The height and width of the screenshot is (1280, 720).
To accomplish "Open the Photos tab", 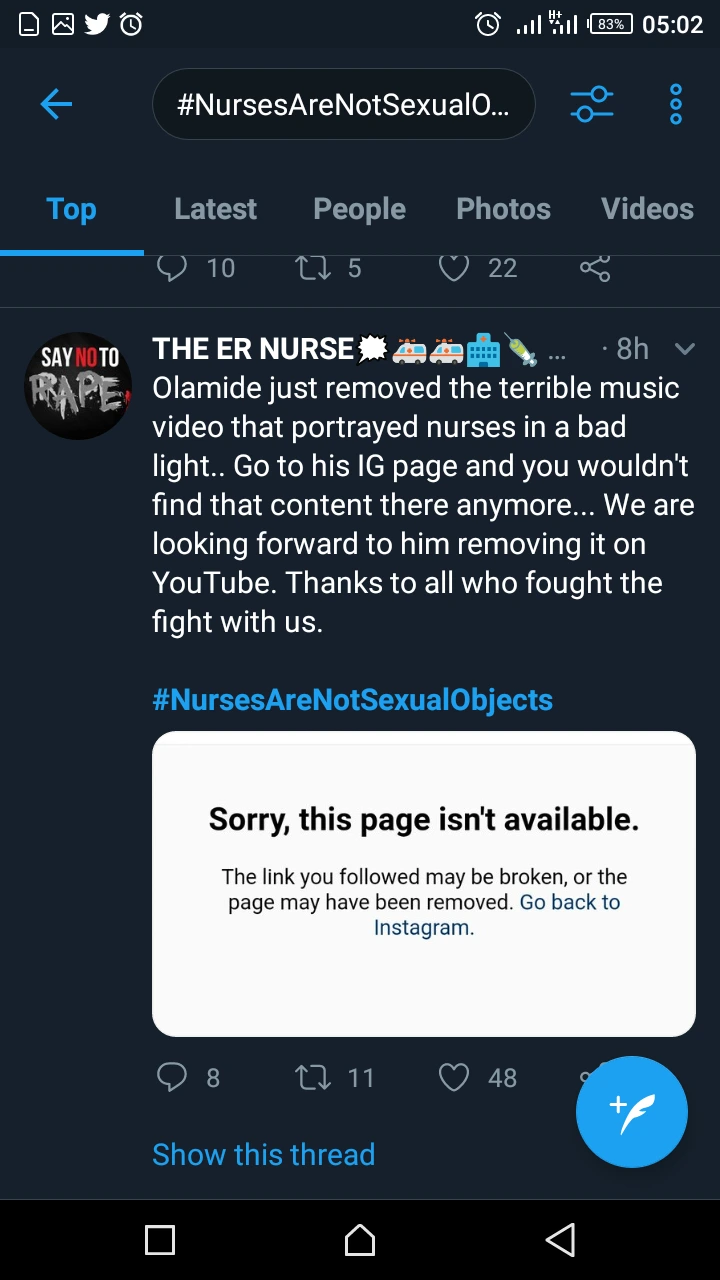I will click(x=503, y=208).
